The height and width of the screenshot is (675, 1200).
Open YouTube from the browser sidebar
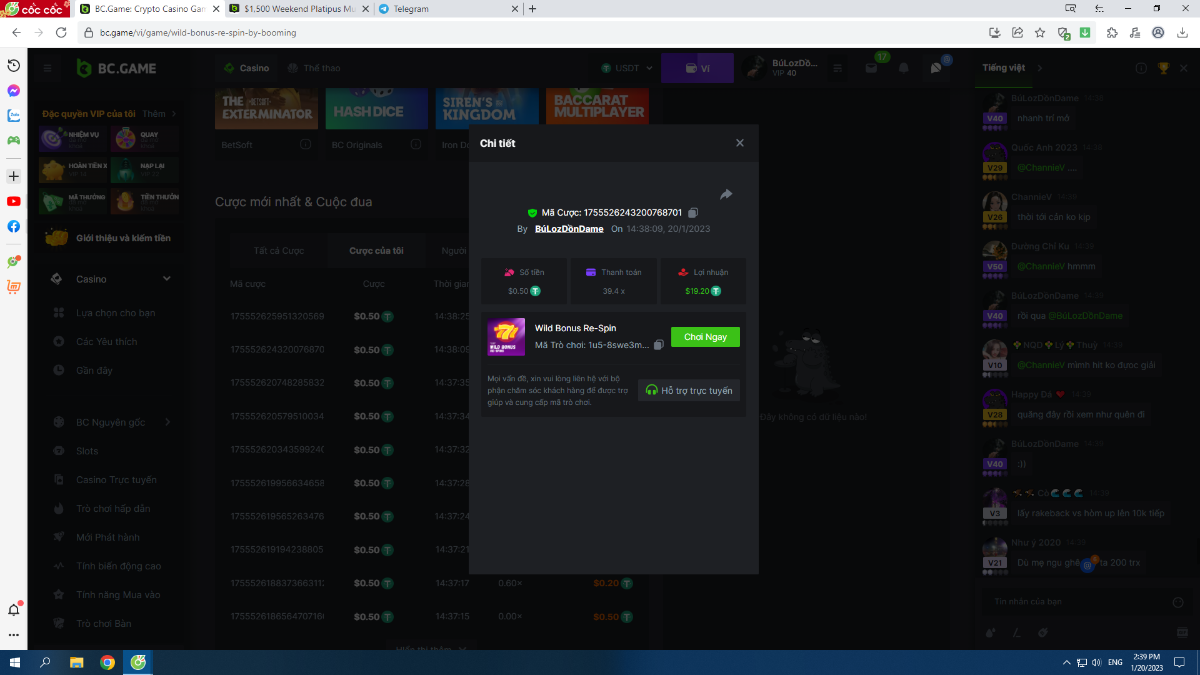(x=14, y=201)
